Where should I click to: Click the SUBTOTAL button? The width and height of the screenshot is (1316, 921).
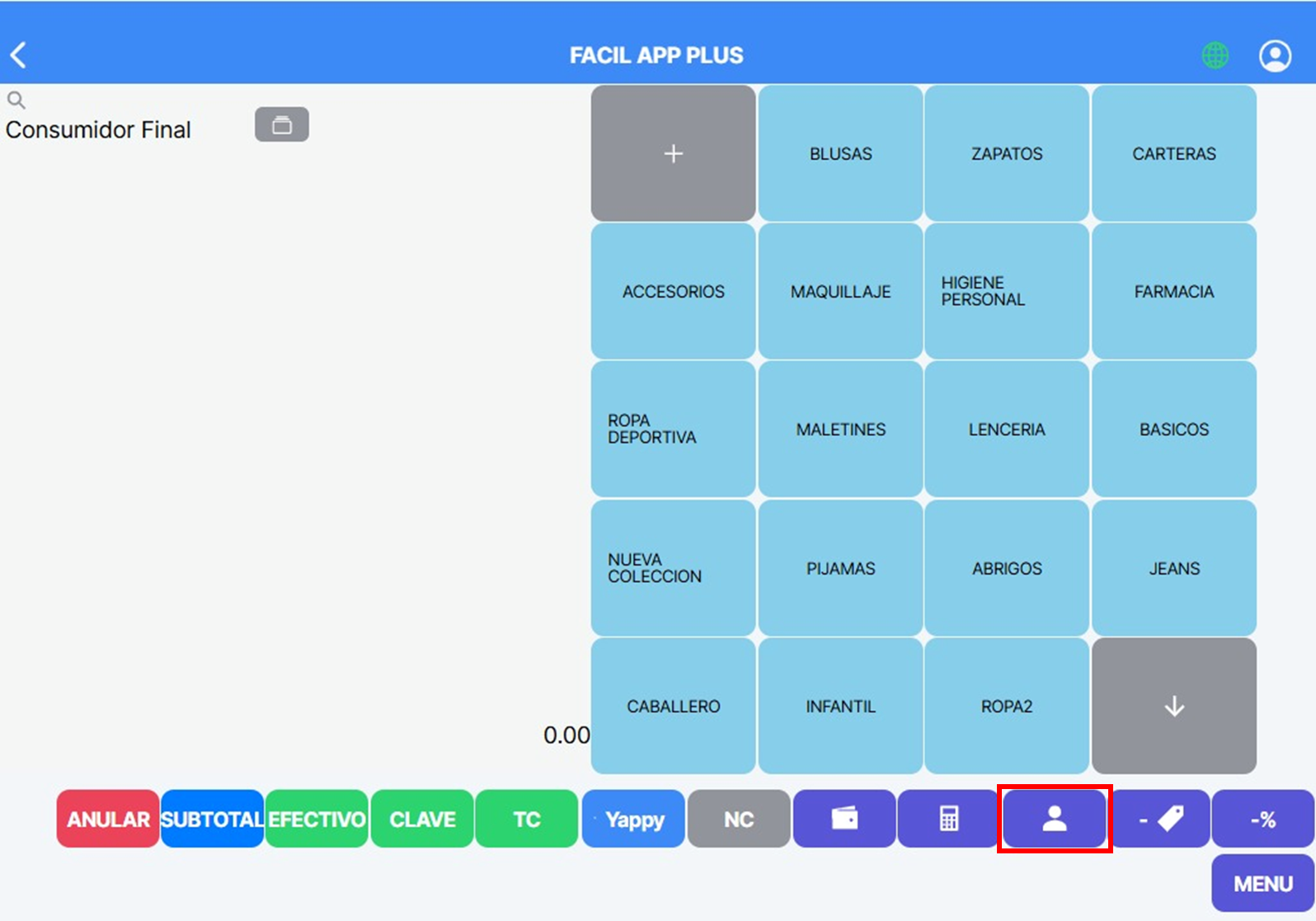[212, 819]
